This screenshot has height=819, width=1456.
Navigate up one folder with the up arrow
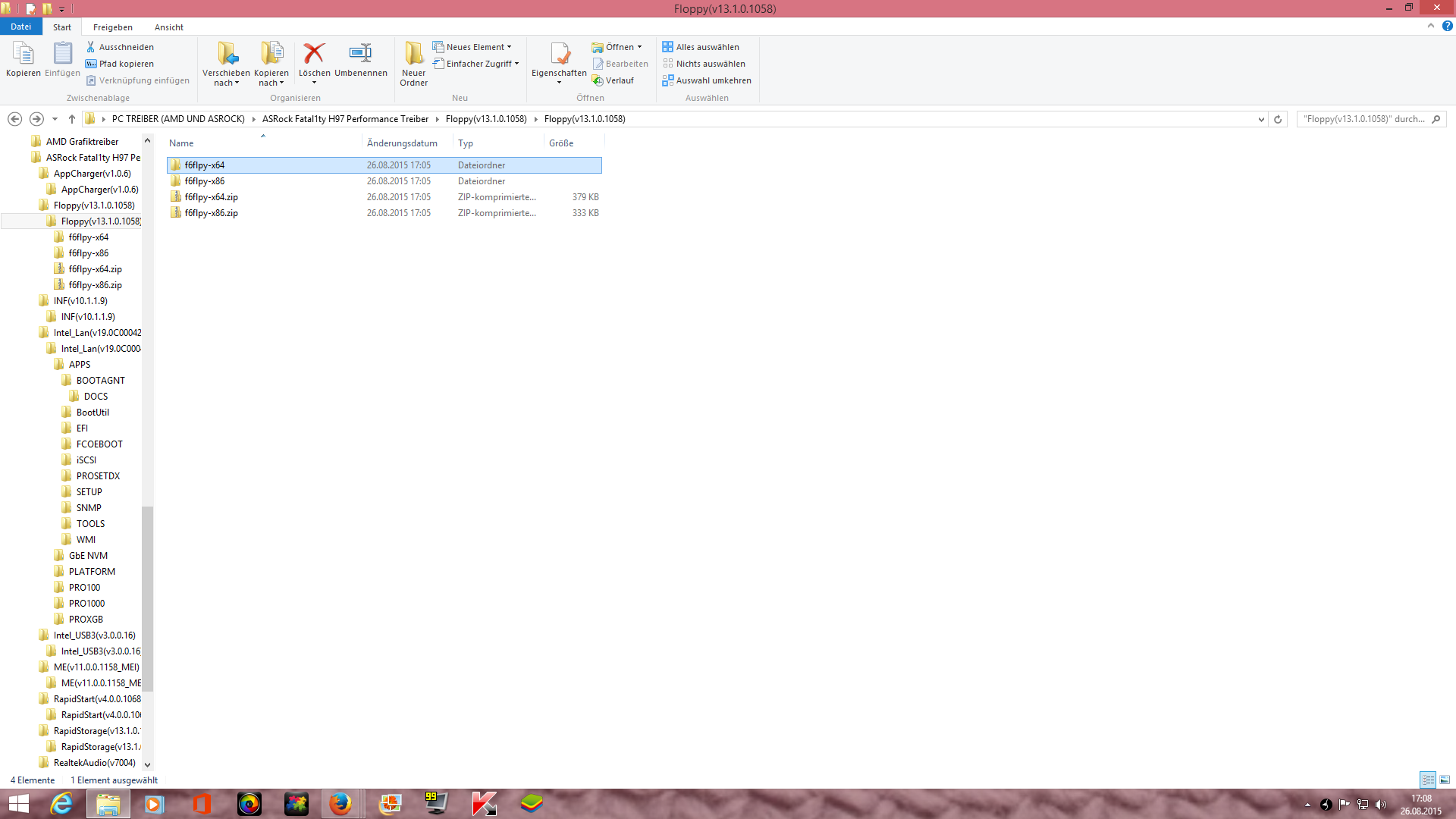72,119
